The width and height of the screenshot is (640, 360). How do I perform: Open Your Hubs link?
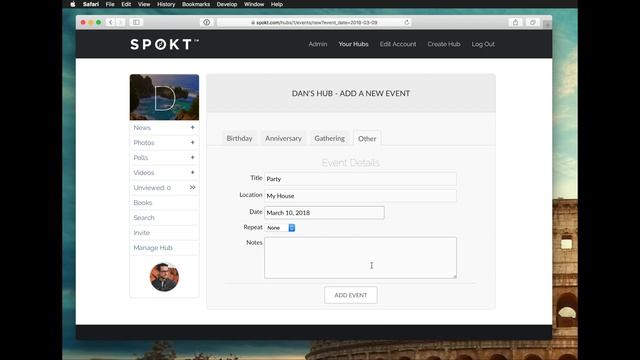point(353,44)
